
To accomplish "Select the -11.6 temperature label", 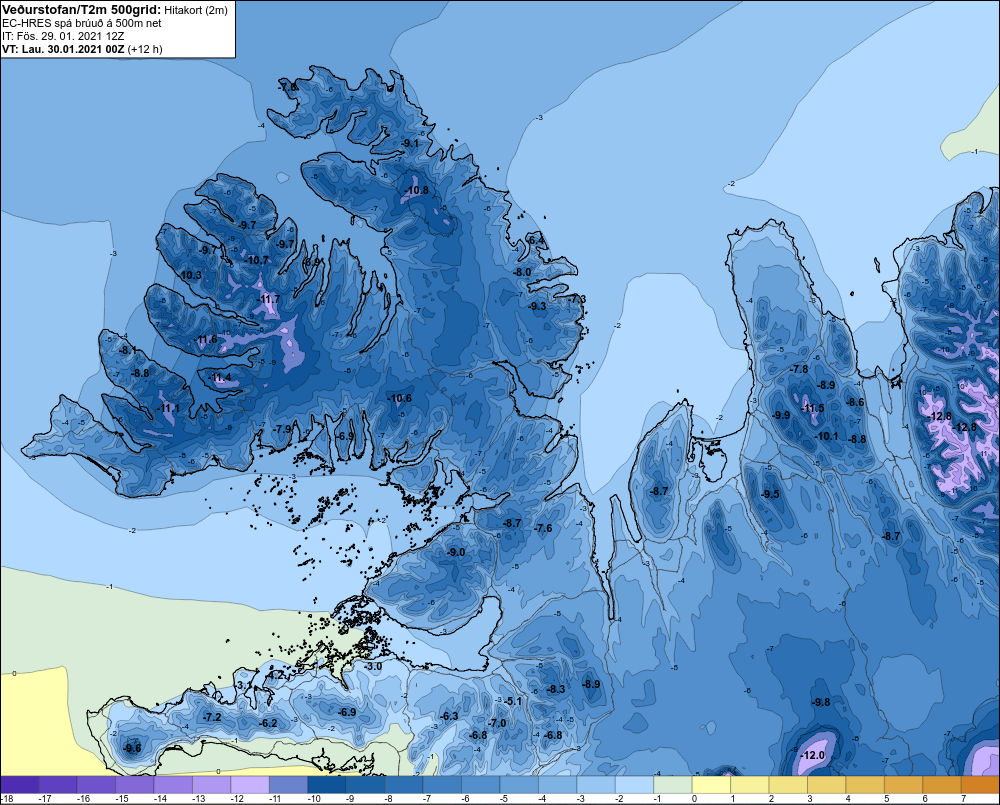I will (206, 339).
